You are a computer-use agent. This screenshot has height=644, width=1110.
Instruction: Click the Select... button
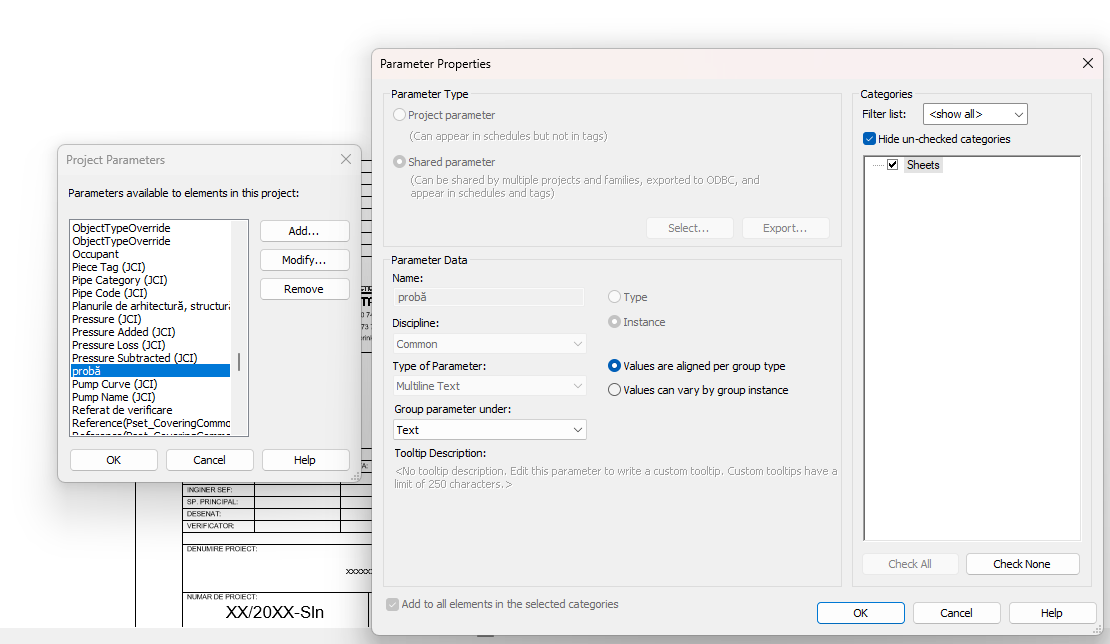pyautogui.click(x=689, y=228)
